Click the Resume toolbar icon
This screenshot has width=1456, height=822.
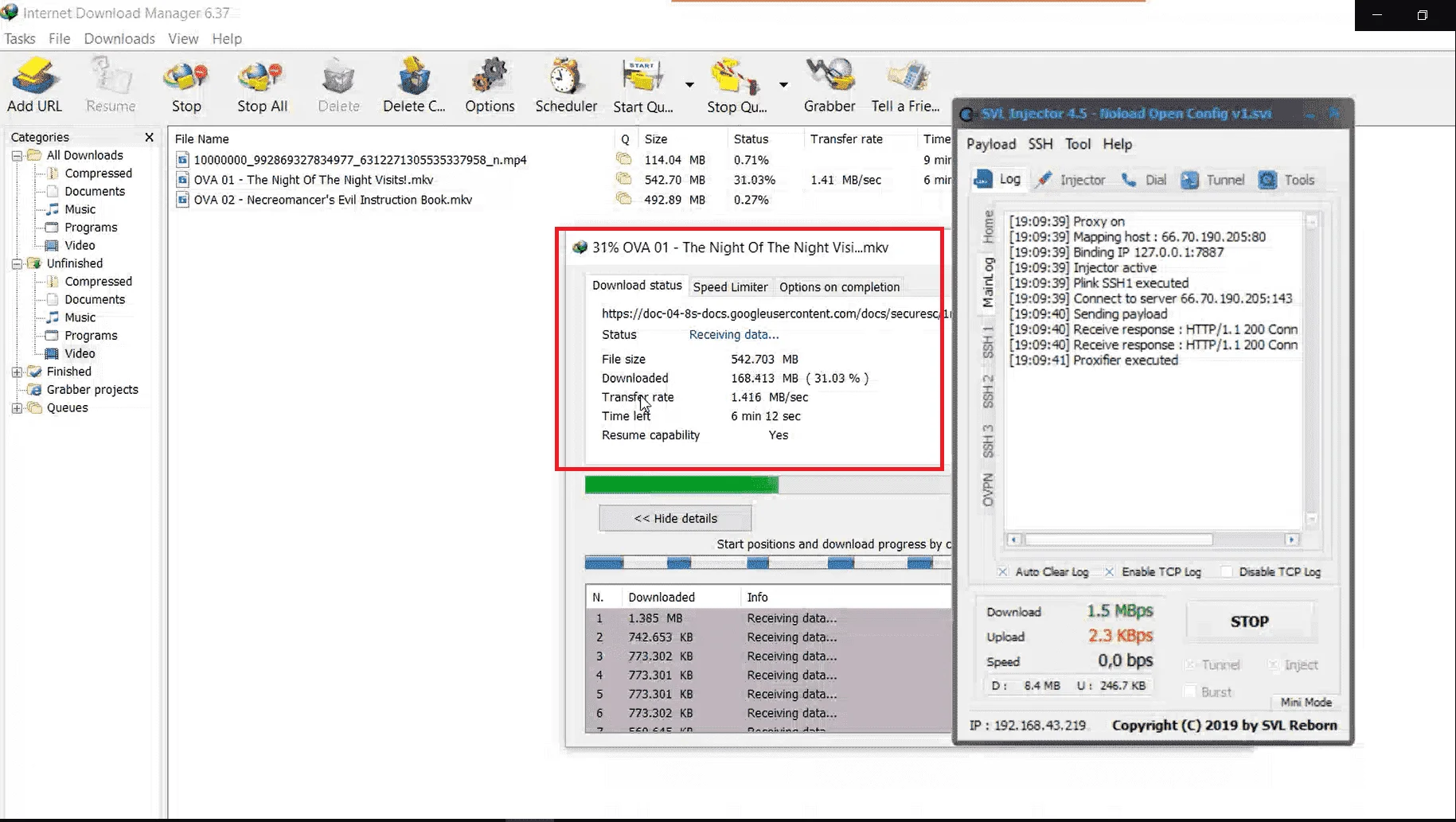pyautogui.click(x=111, y=76)
